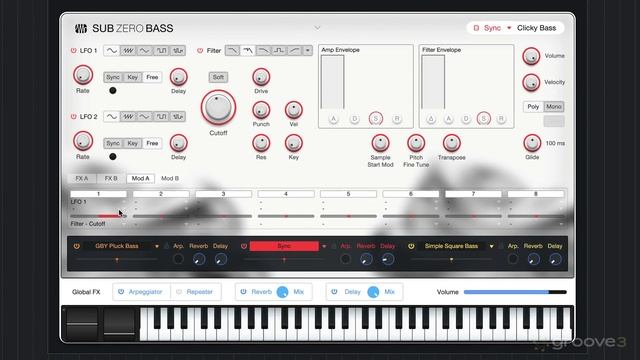The image size is (640, 360).
Task: Select modulation slot 8 header
Action: (x=536, y=194)
